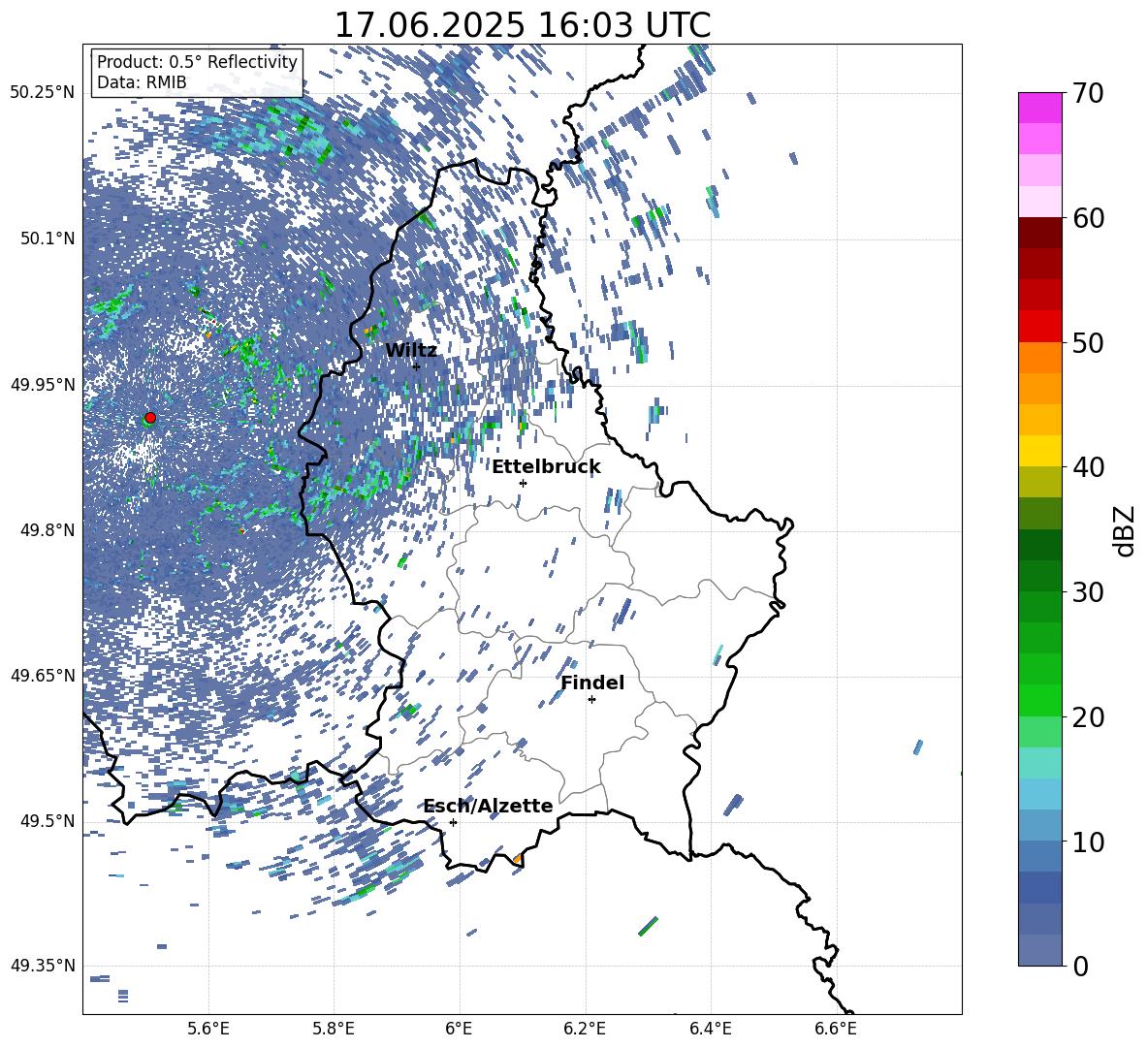Click the colorbar tick label 40
The image size is (1148, 1048).
tap(1089, 467)
